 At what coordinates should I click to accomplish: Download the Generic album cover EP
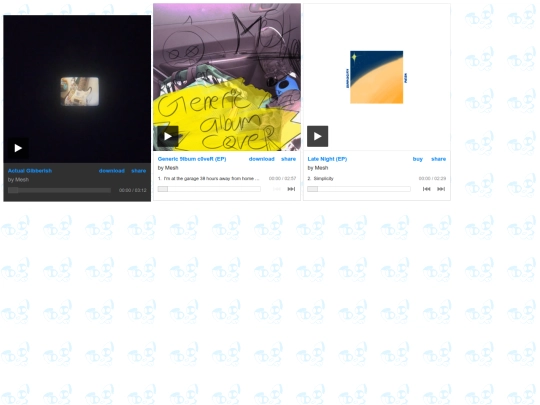point(261,159)
